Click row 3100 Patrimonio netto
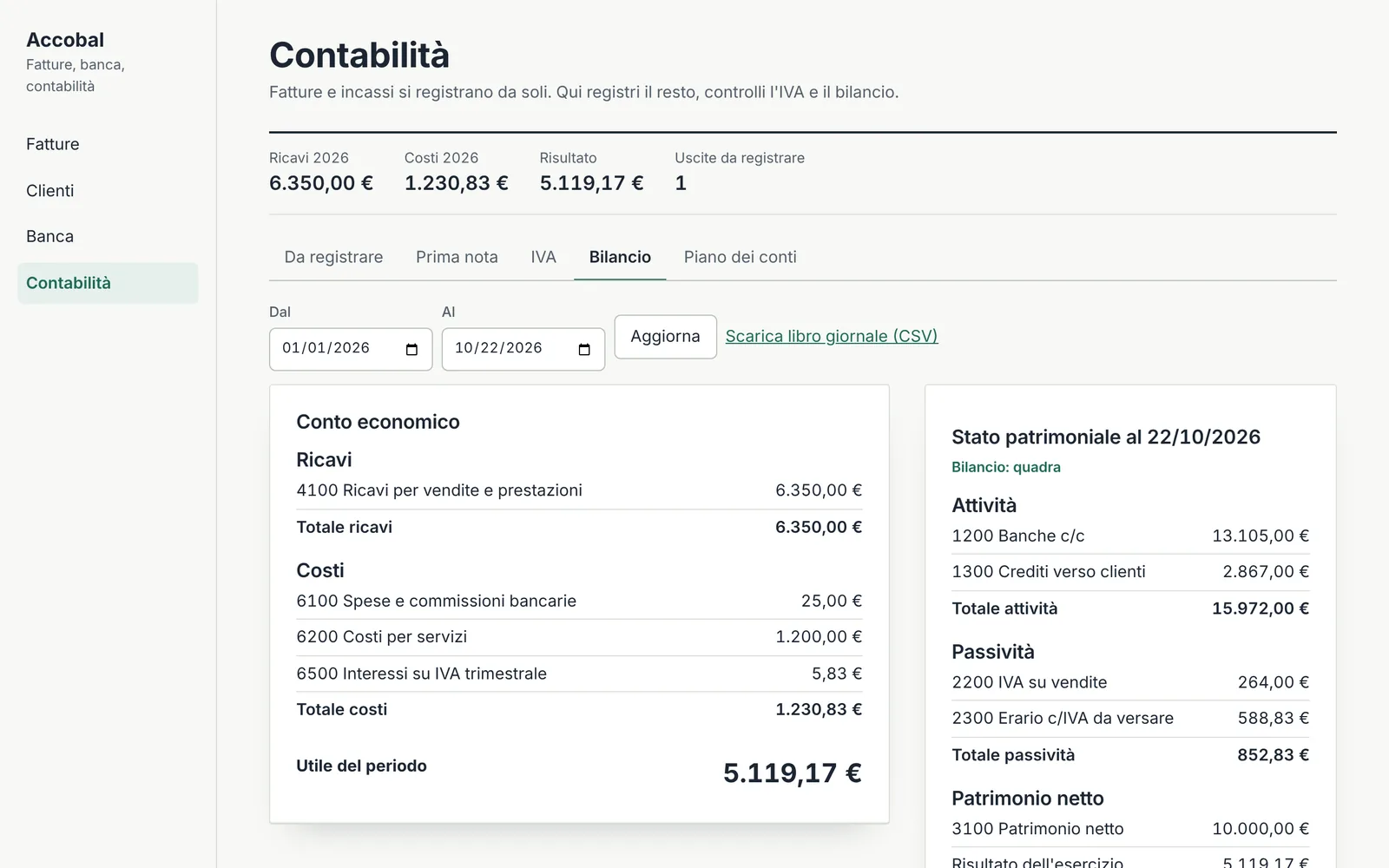Image resolution: width=1389 pixels, height=868 pixels. pos(1130,829)
